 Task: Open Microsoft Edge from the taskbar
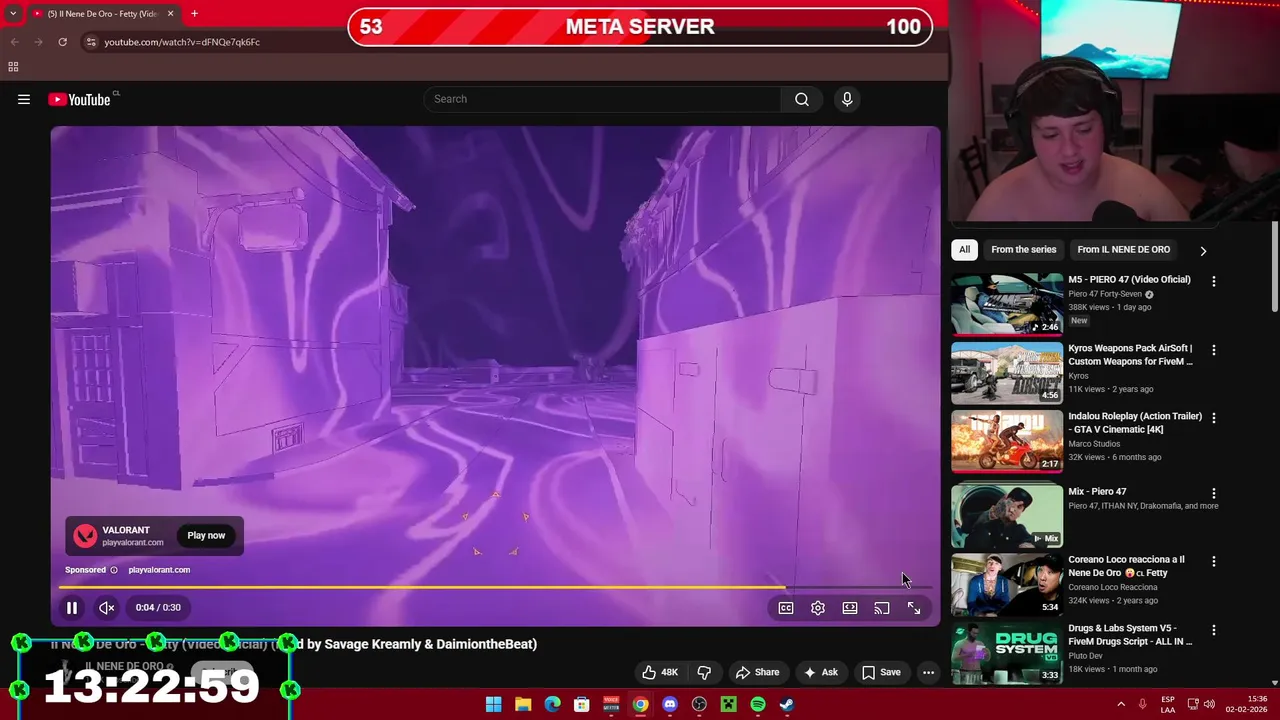point(552,705)
